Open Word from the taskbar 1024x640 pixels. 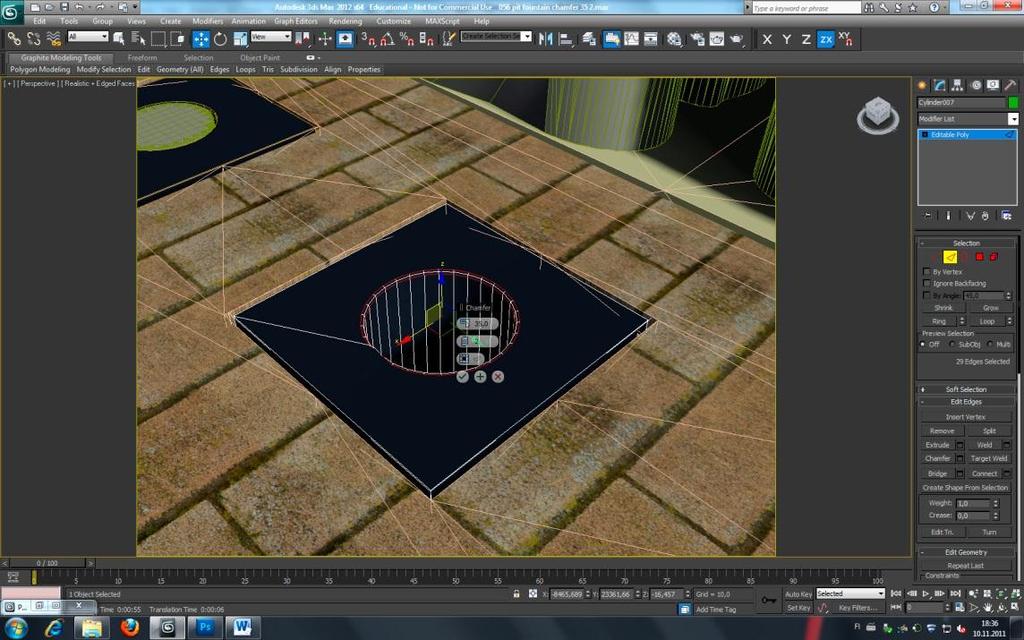point(242,628)
